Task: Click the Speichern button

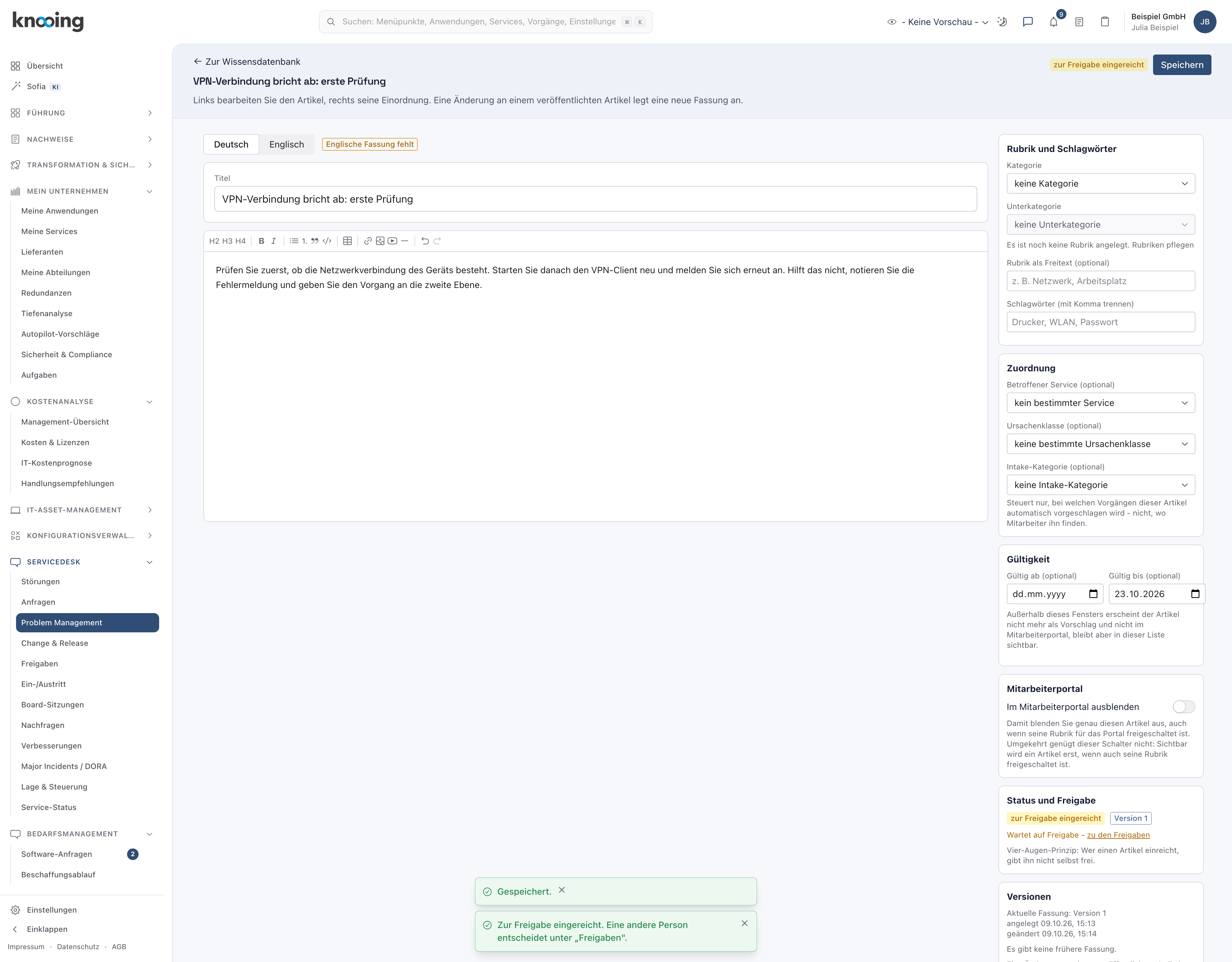Action: click(1182, 65)
